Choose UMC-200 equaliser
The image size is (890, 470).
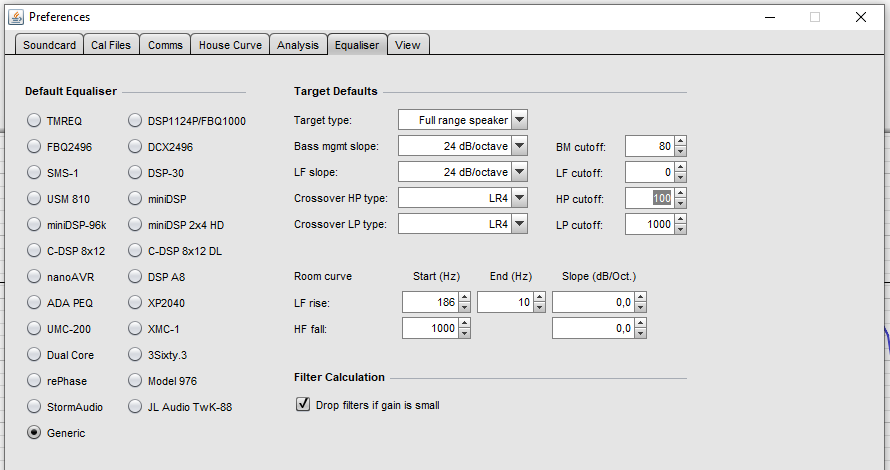[x=34, y=329]
